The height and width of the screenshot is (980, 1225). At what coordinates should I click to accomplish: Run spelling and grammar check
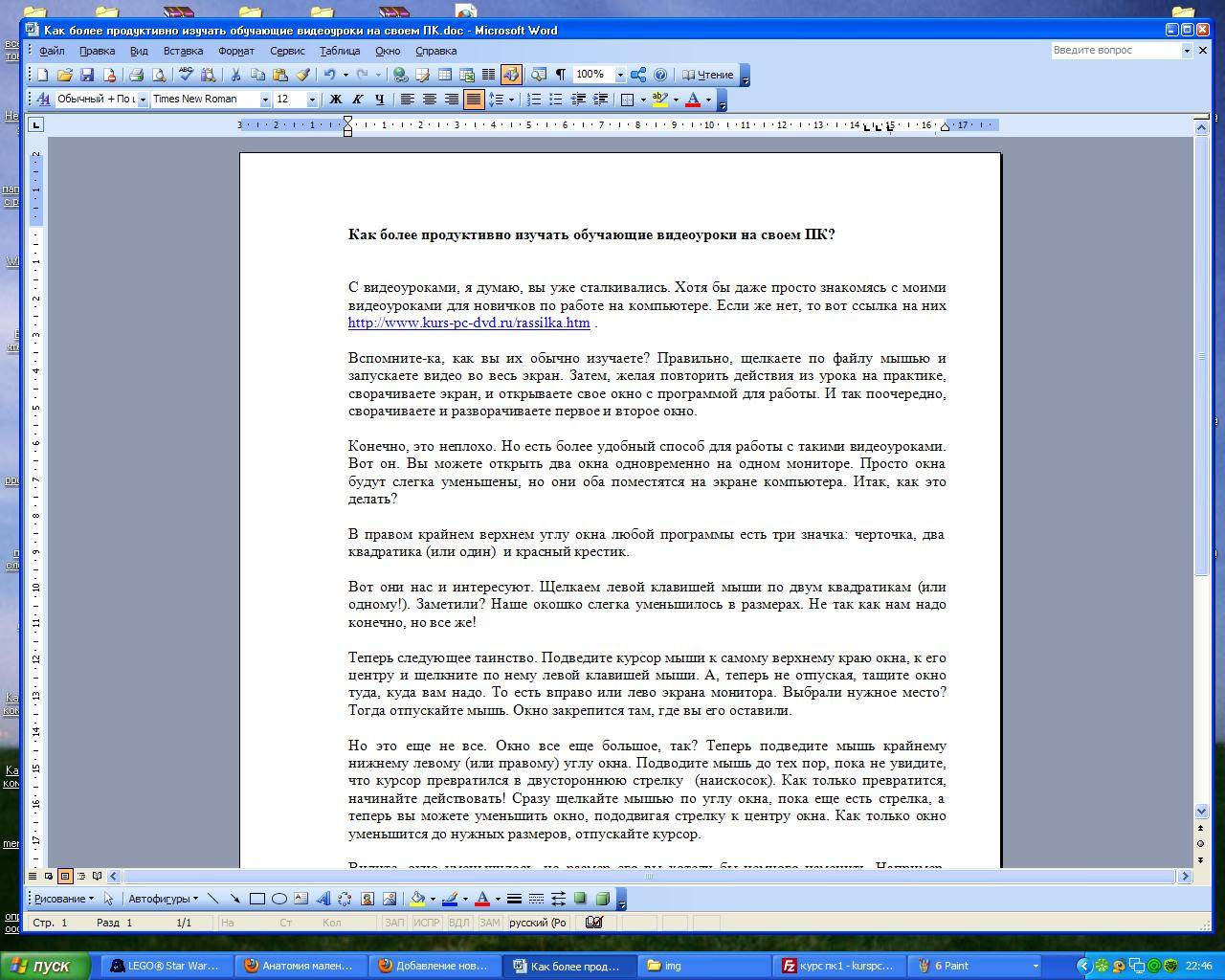(186, 75)
